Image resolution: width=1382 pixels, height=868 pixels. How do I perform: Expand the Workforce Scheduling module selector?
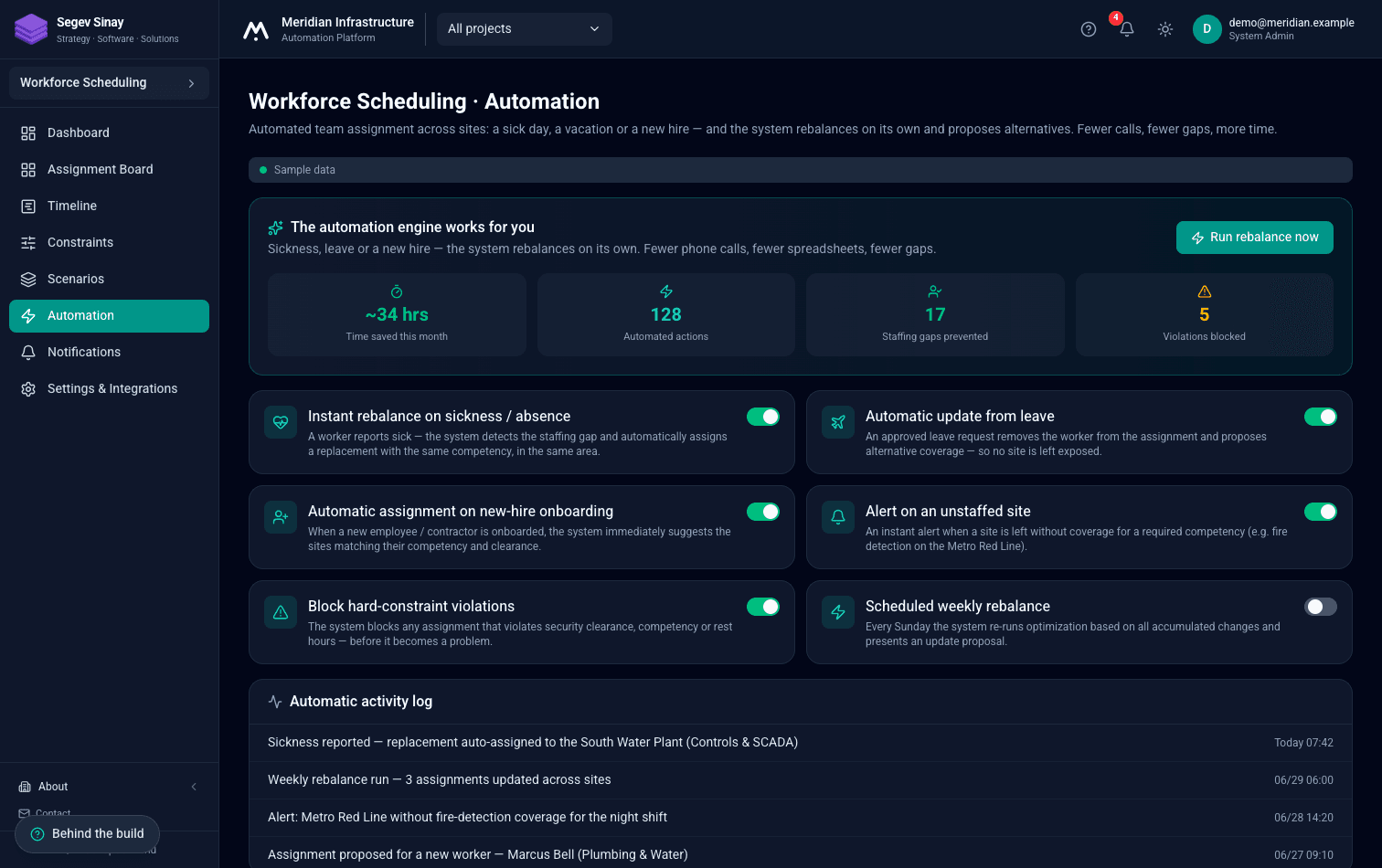[109, 83]
